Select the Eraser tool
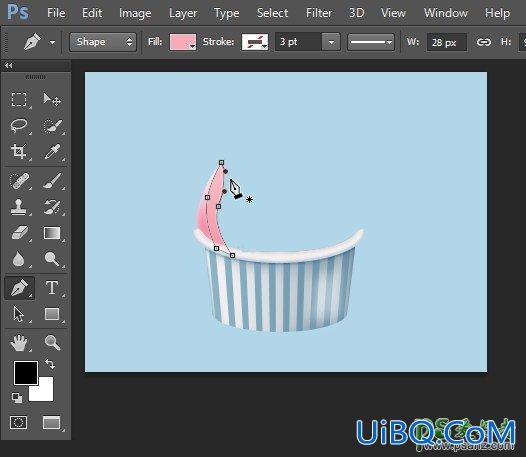Viewport: 526px width, 457px height. coord(19,233)
